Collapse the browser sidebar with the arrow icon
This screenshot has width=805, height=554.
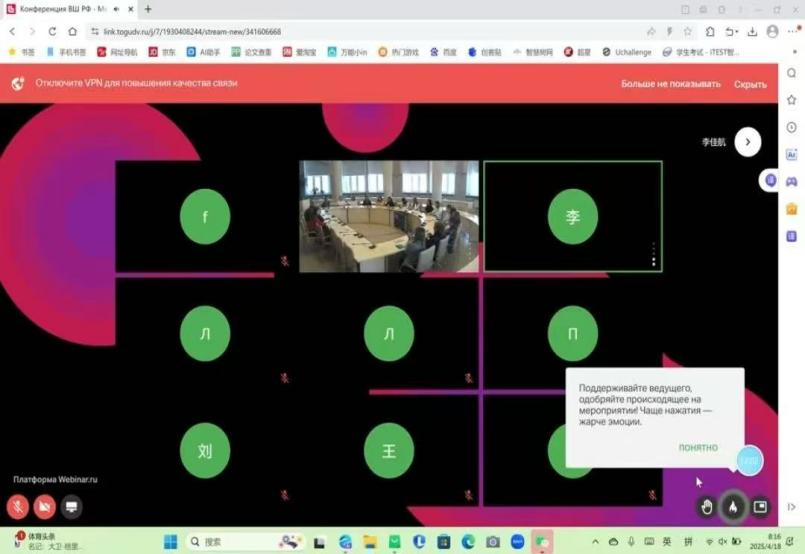792,507
